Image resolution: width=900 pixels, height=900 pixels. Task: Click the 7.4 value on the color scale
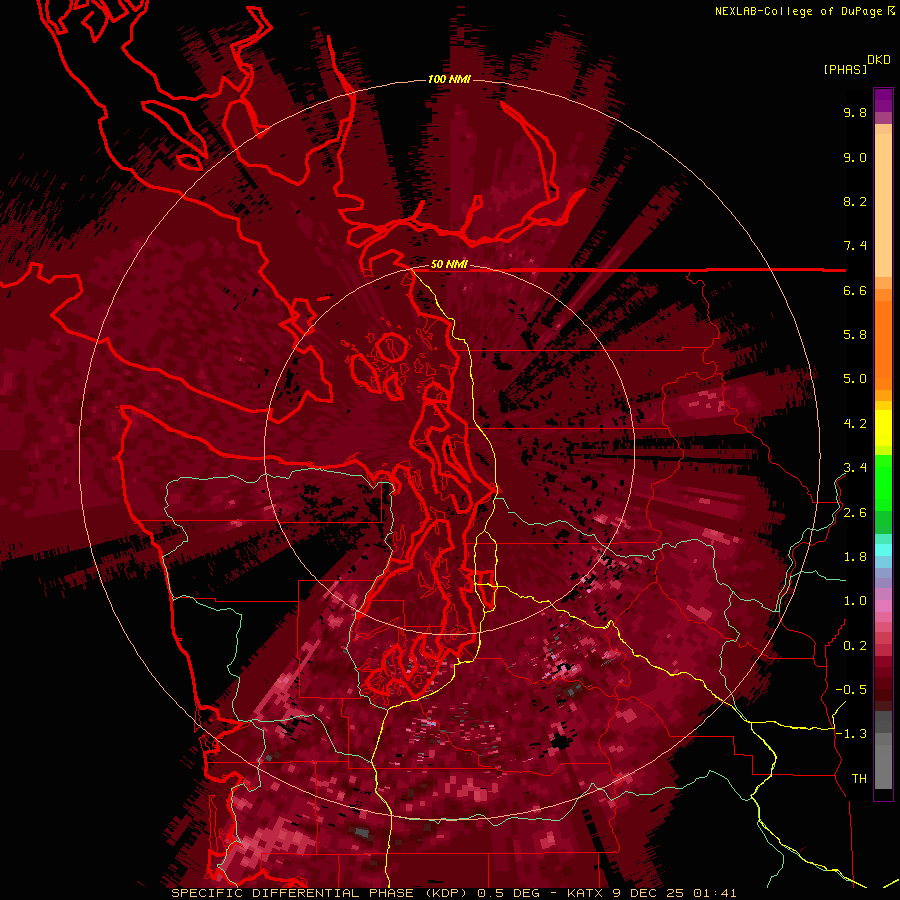855,246
